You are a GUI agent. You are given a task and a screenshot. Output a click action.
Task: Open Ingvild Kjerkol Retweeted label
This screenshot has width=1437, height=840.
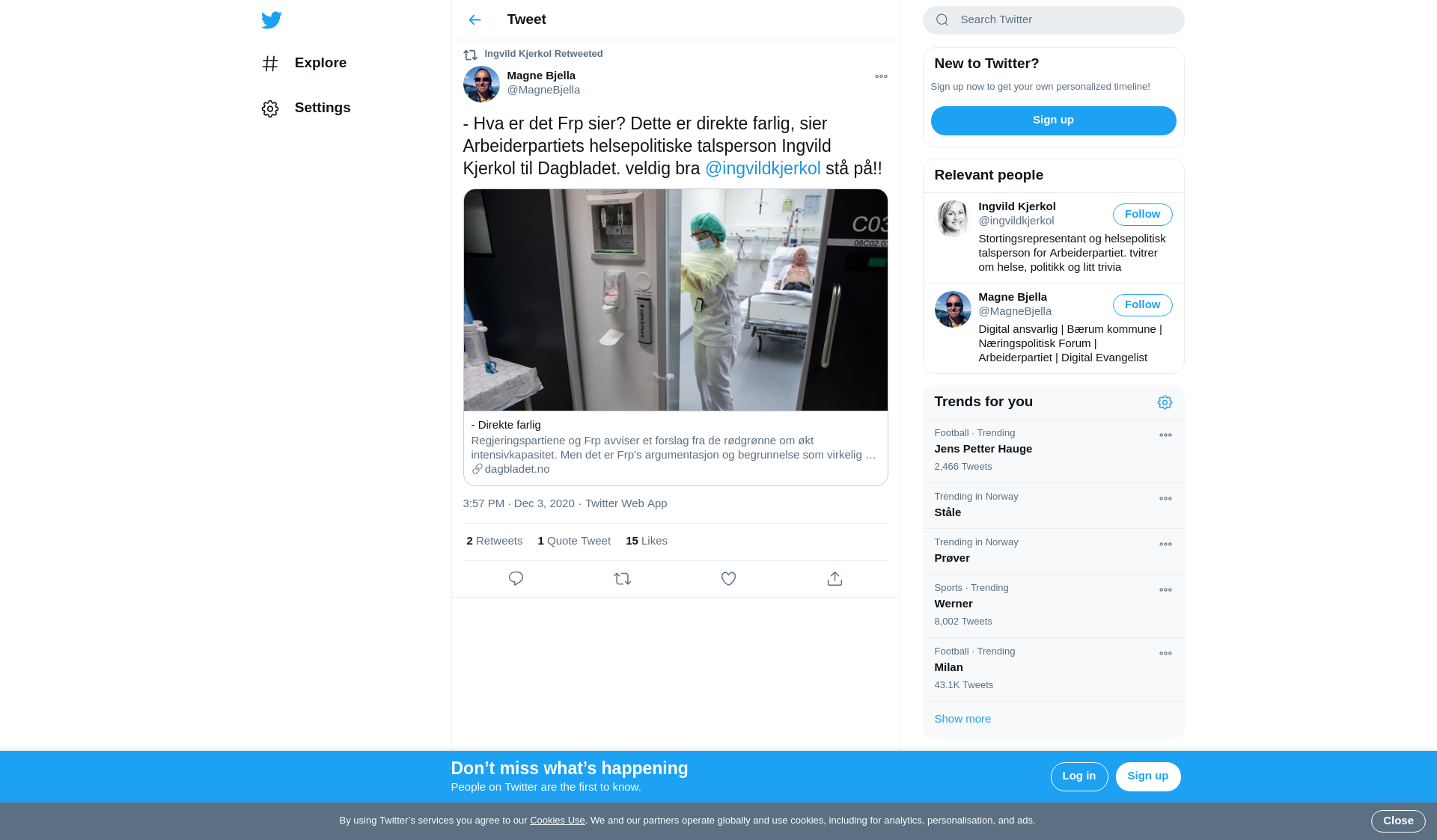point(543,54)
